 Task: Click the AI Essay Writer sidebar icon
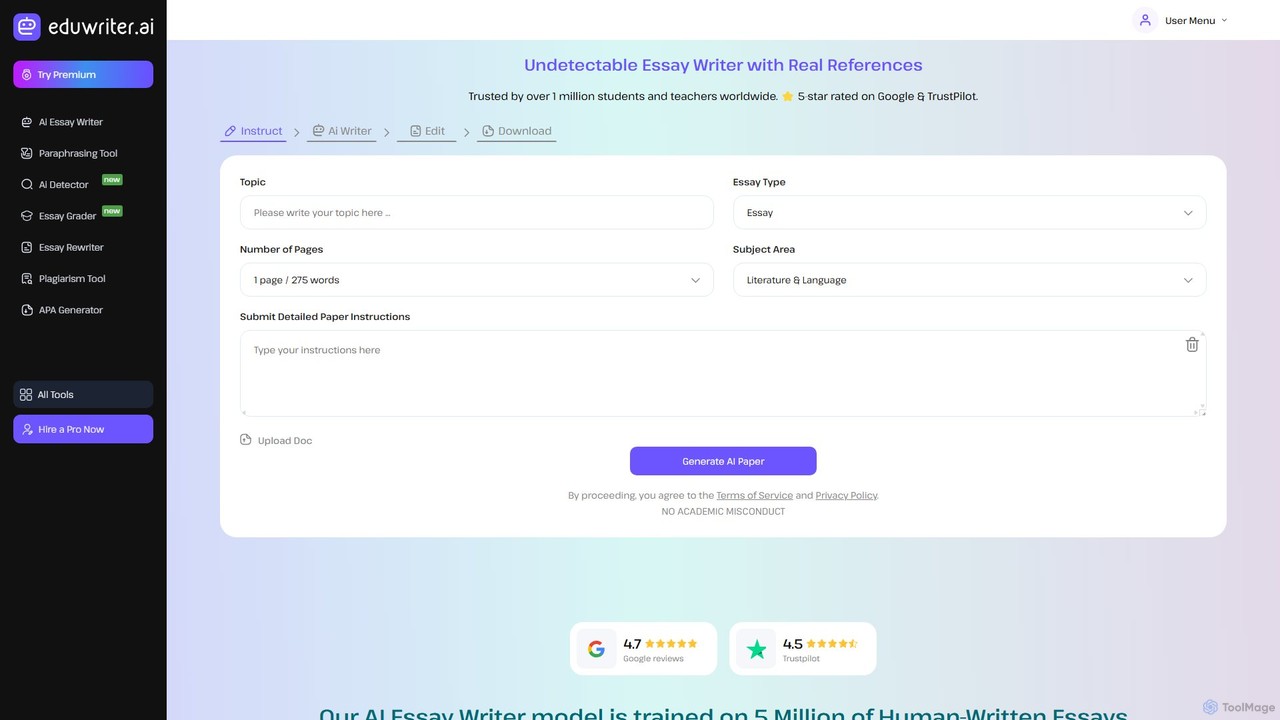[28, 122]
